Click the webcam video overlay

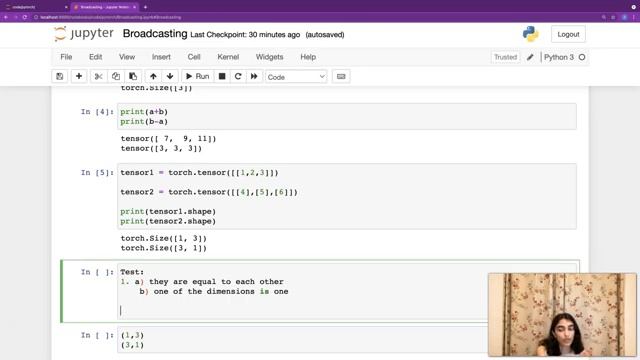[562, 315]
